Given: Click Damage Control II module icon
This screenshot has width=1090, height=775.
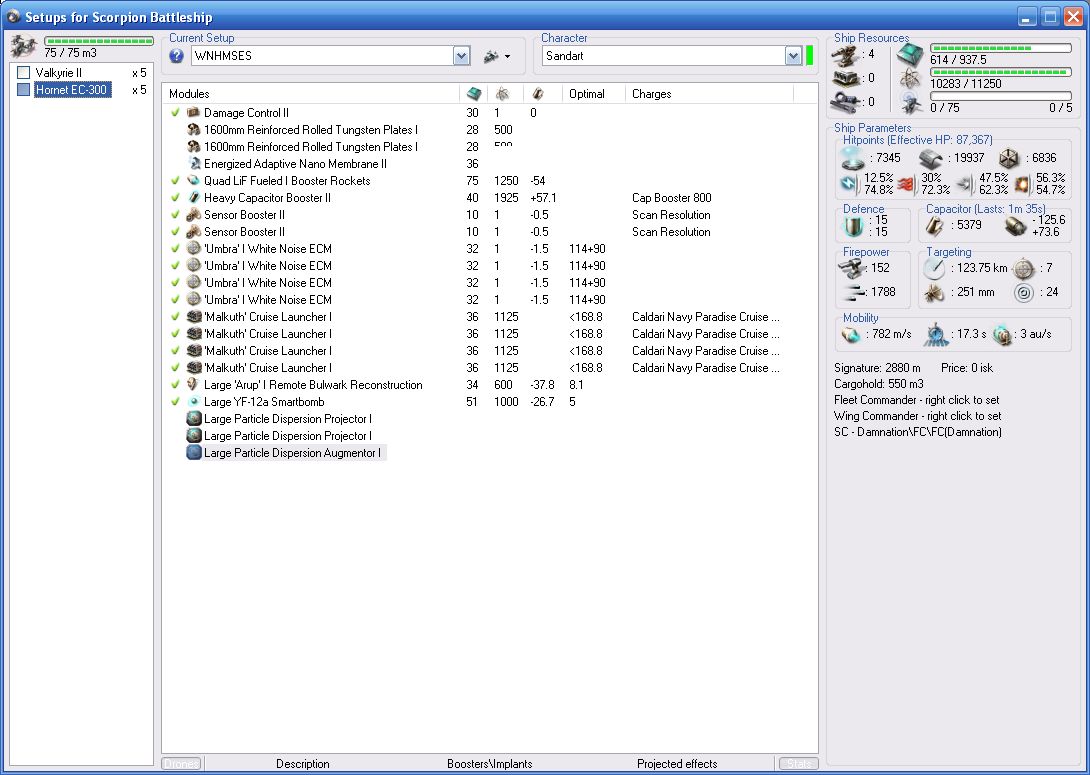Looking at the screenshot, I should 194,113.
